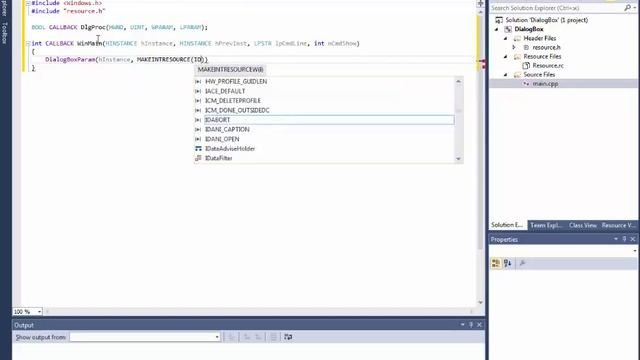Open the Toolbox side tab
Image resolution: width=640 pixels, height=360 pixels.
[4, 33]
